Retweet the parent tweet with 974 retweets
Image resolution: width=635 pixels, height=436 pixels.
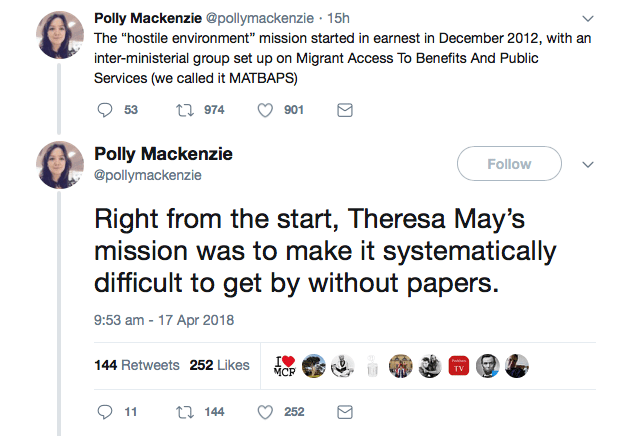185,110
